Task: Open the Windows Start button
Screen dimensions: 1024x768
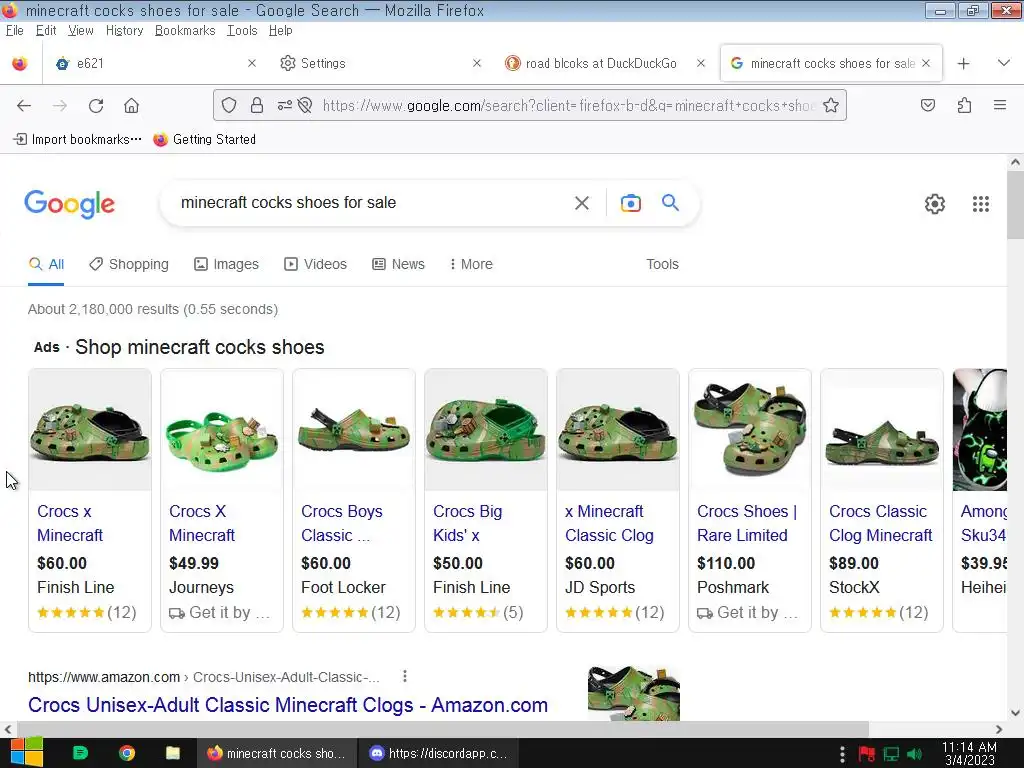Action: tap(27, 753)
